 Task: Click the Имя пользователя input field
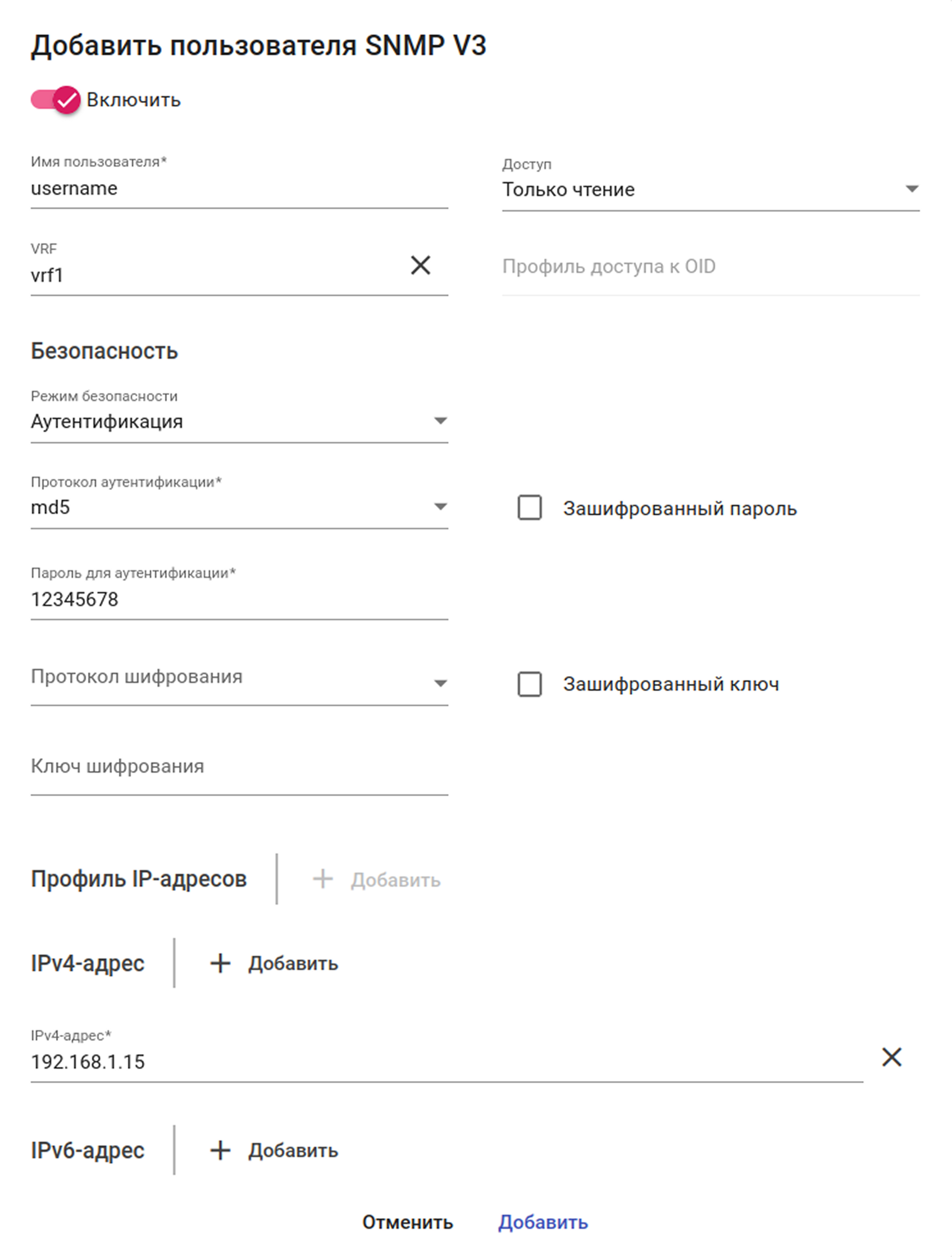point(239,189)
